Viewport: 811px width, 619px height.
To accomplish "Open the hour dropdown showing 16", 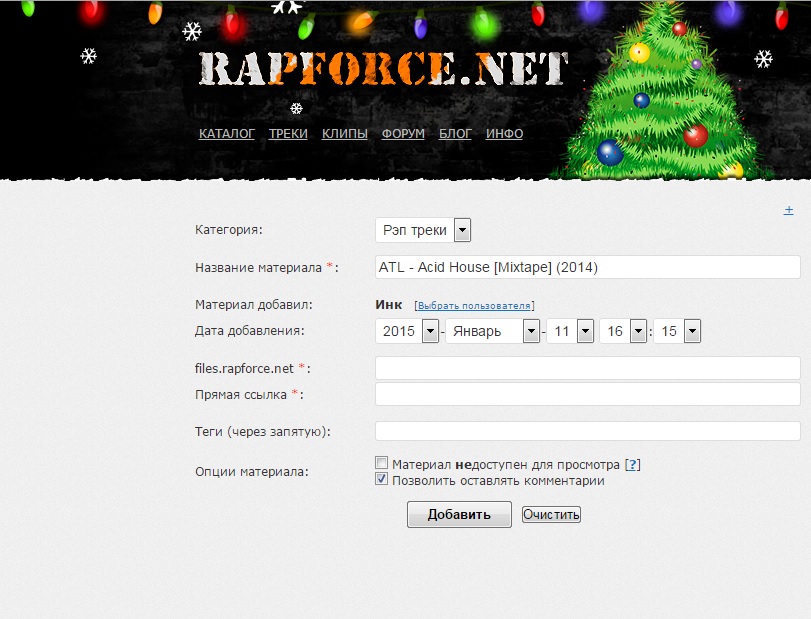I will (623, 331).
